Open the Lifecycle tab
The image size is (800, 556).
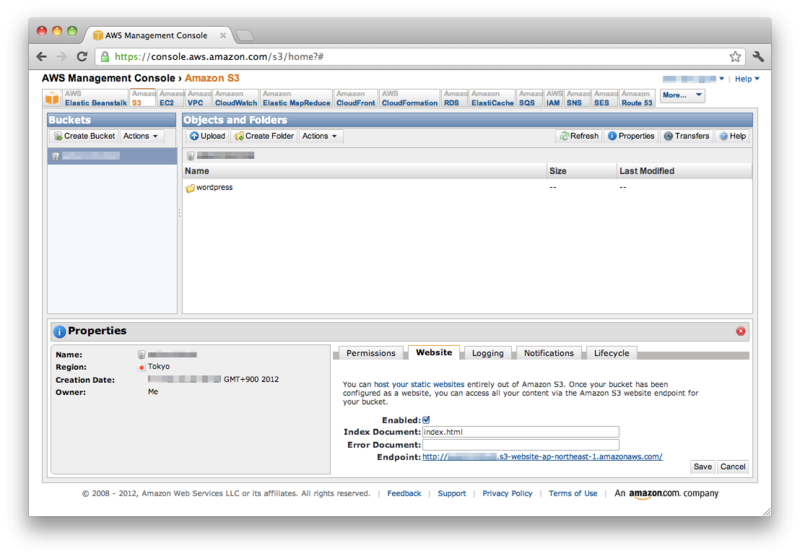pos(611,353)
